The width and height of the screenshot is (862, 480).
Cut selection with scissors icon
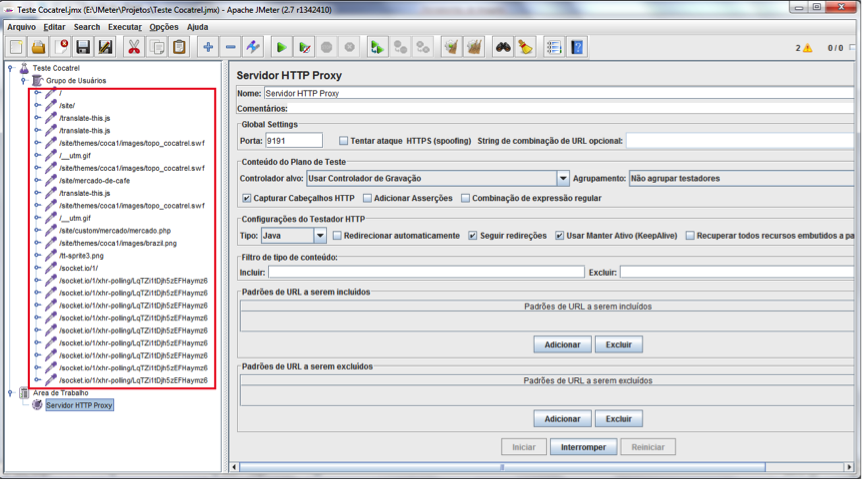pyautogui.click(x=134, y=47)
